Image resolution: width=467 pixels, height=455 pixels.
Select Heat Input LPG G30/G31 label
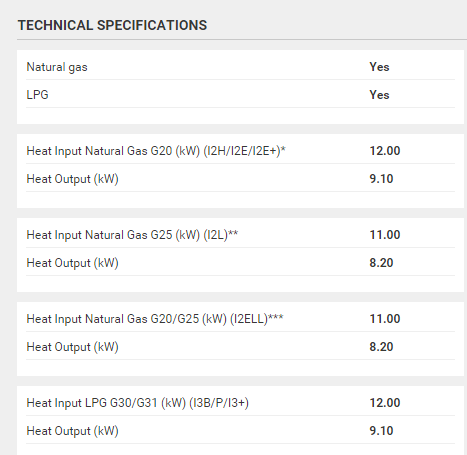point(138,403)
